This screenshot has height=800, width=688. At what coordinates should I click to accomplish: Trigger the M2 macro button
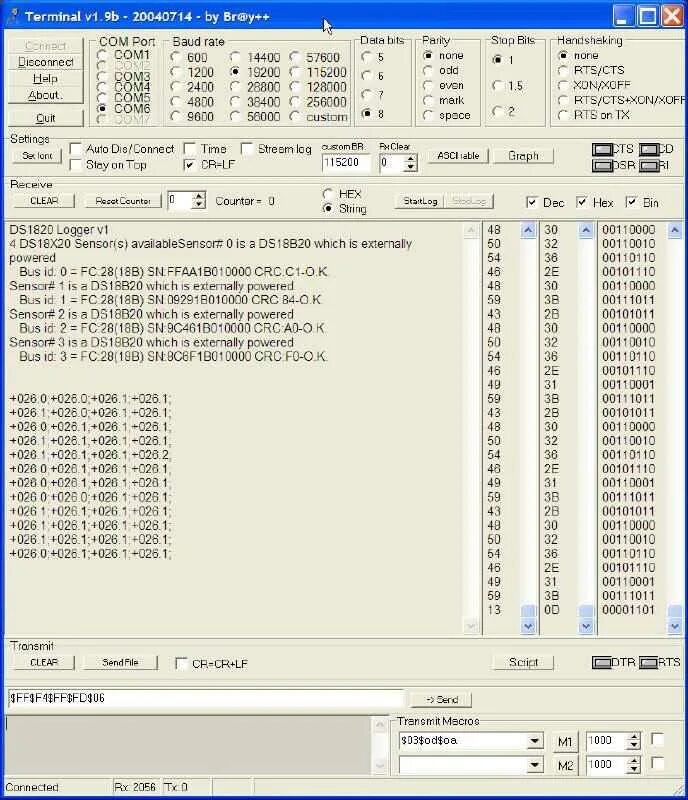coord(565,765)
